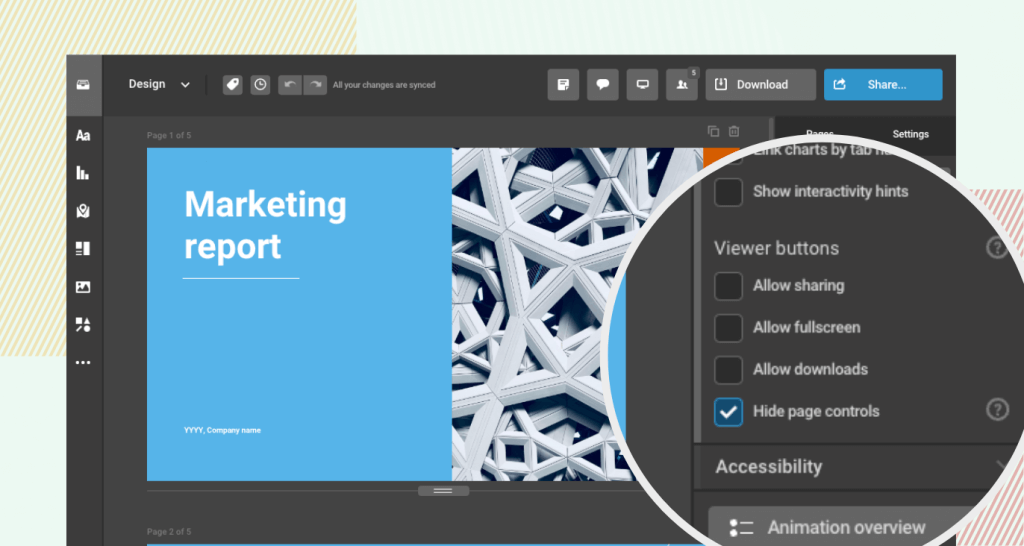Click the version history clock icon
1024x546 pixels.
260,85
